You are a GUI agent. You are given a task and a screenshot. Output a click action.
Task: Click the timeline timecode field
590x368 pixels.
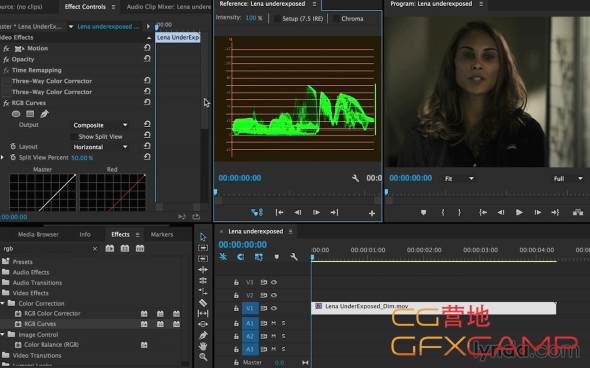[x=243, y=245]
